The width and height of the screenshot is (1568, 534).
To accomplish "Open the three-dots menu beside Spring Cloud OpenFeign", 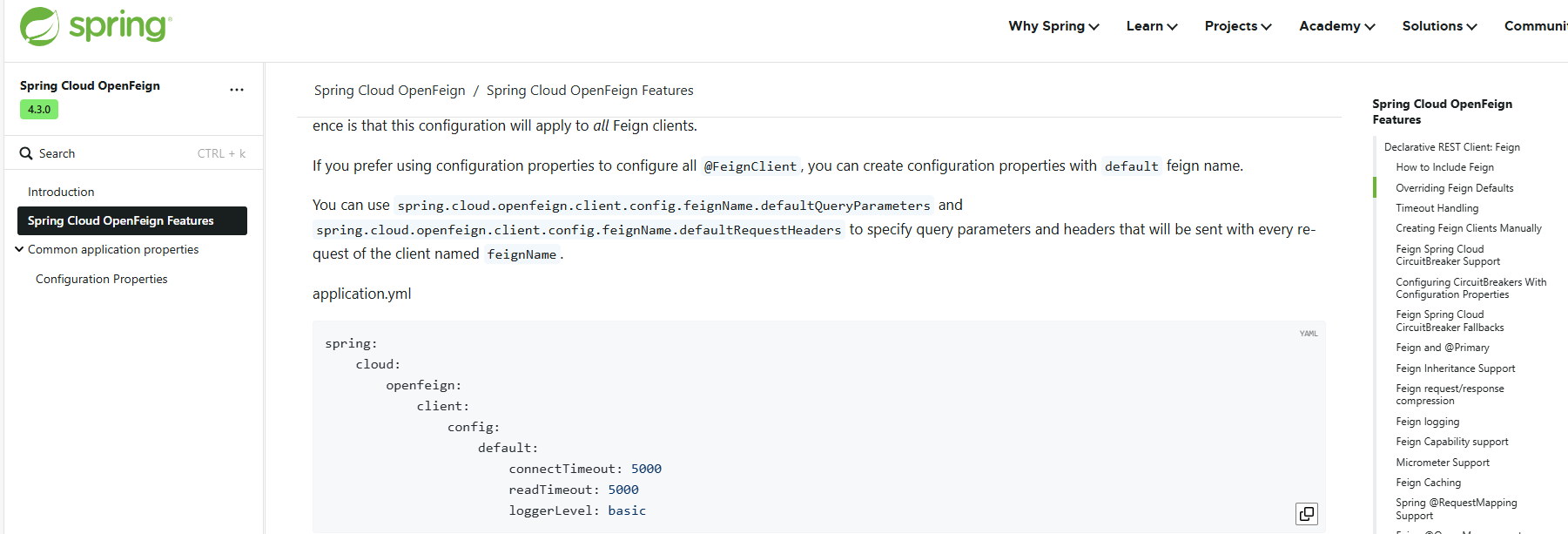I will (x=237, y=90).
